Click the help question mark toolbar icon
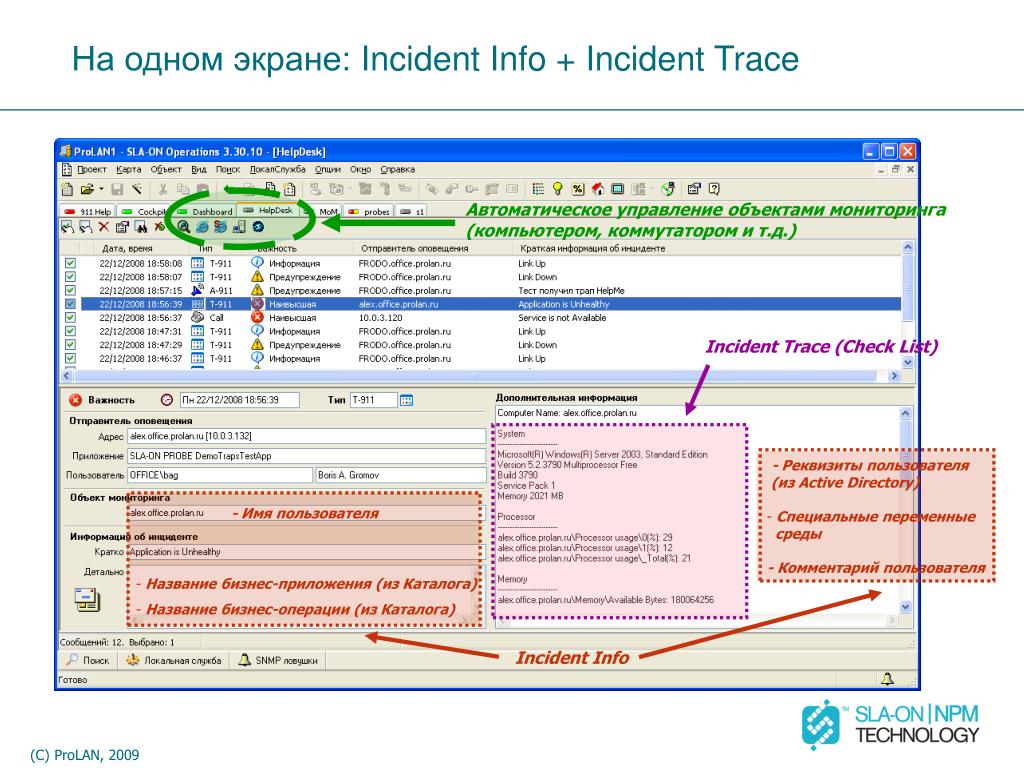The height and width of the screenshot is (768, 1024). click(x=714, y=189)
